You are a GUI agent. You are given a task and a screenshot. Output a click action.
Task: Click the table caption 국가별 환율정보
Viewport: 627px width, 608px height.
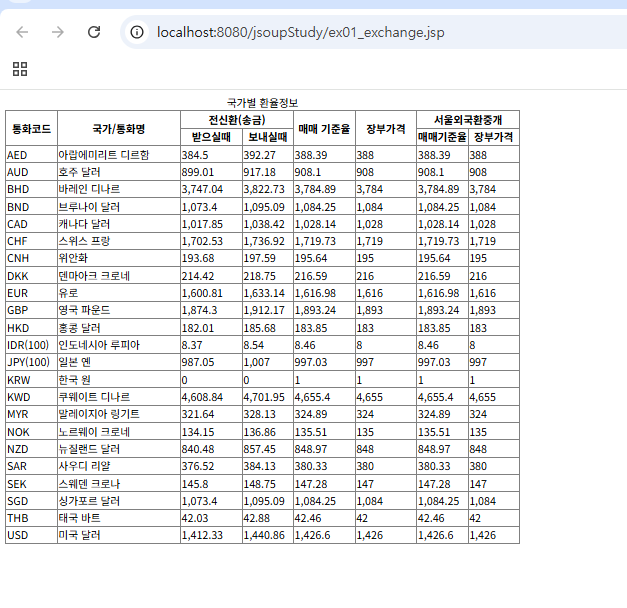pos(262,103)
